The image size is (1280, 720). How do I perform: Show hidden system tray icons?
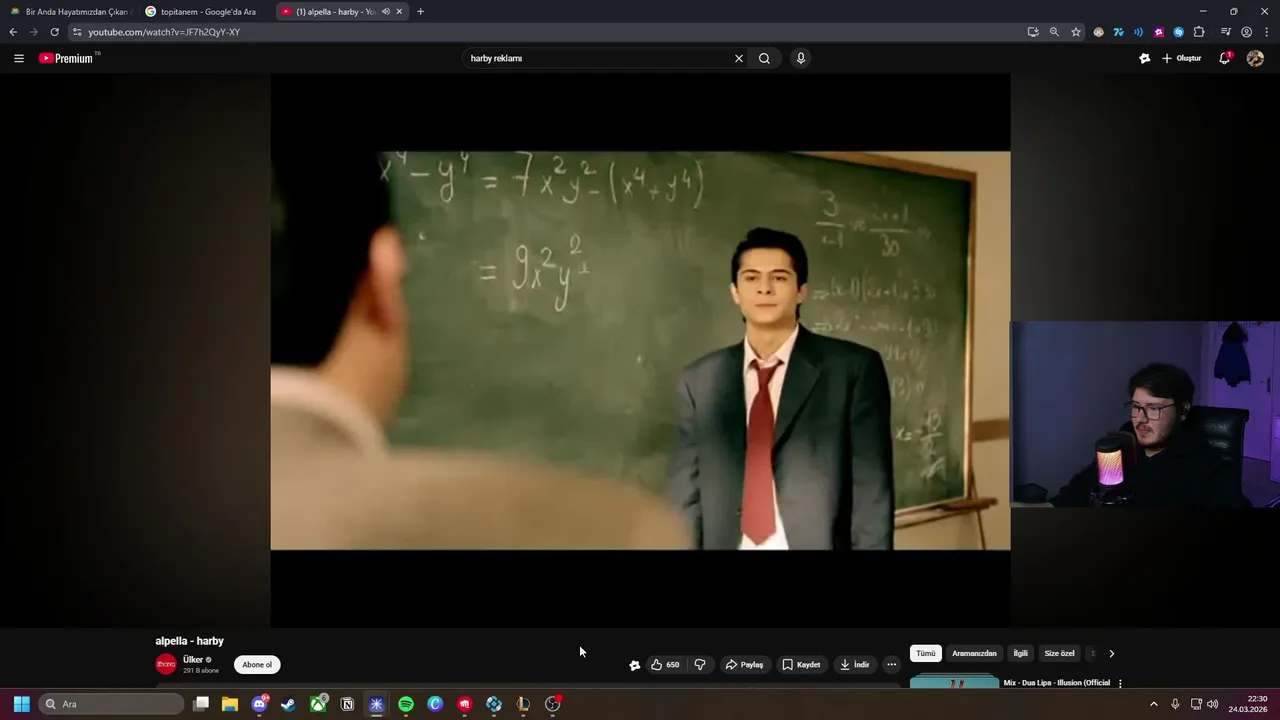pos(1153,704)
